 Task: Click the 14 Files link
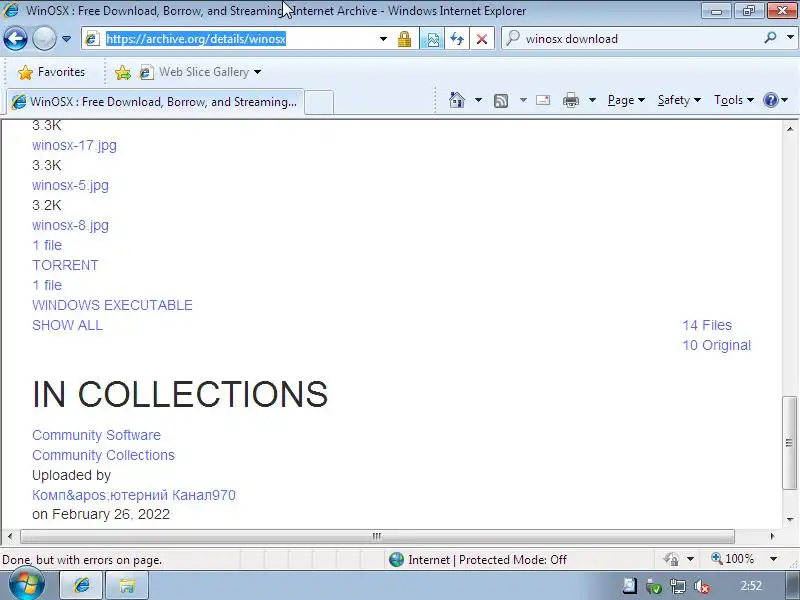point(707,326)
